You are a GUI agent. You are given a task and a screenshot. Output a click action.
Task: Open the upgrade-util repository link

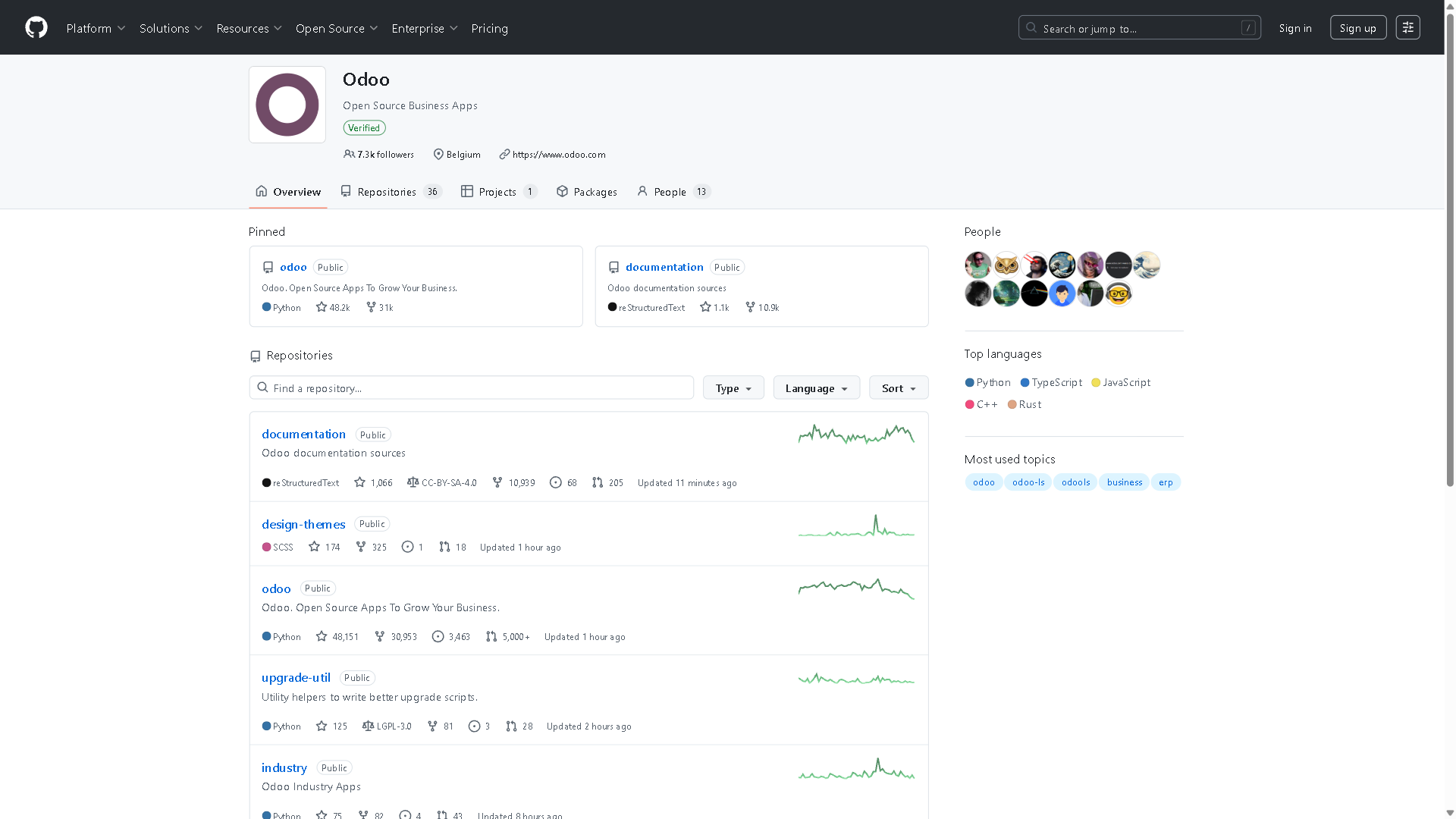295,677
